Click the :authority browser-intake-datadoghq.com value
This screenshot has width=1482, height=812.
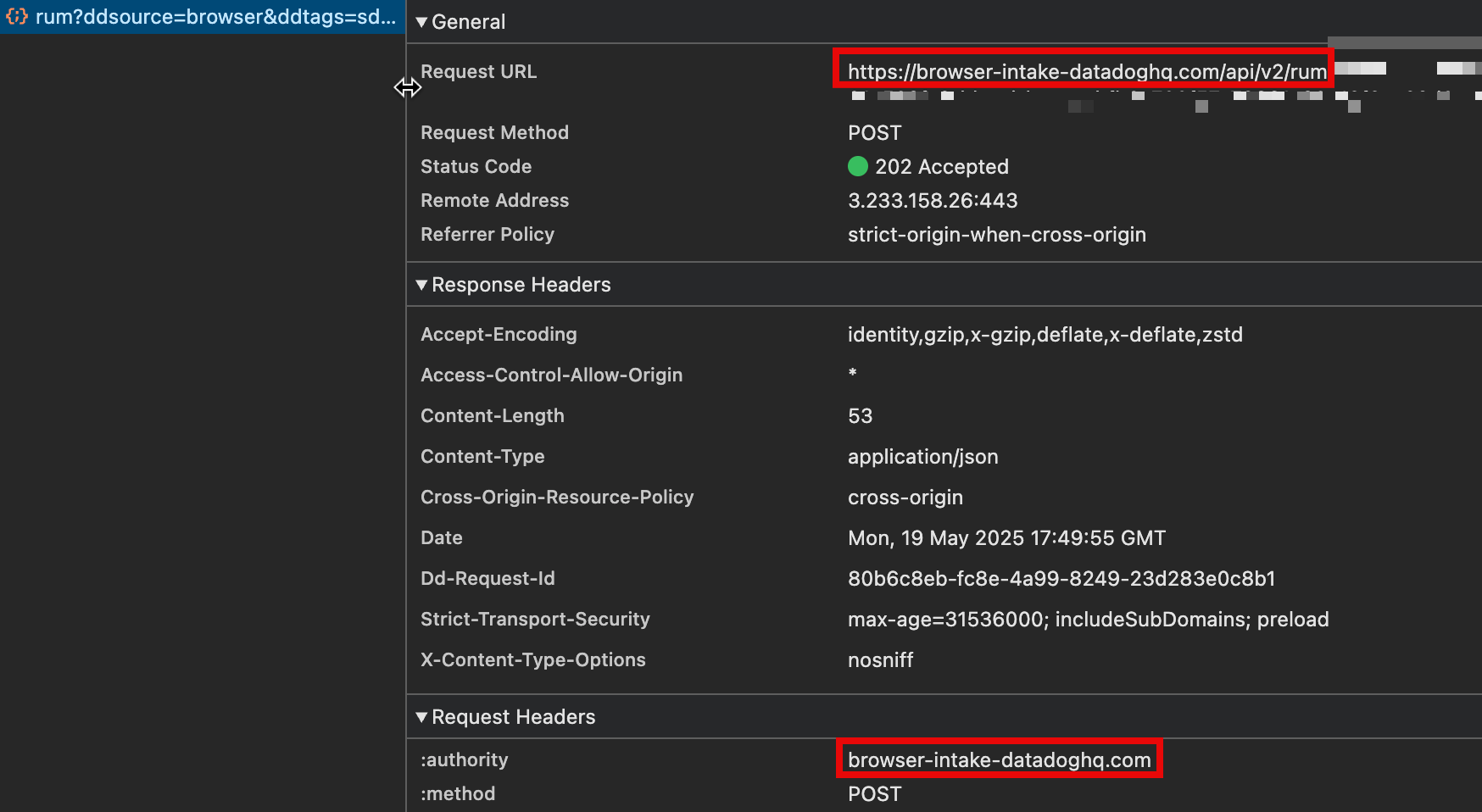(999, 760)
